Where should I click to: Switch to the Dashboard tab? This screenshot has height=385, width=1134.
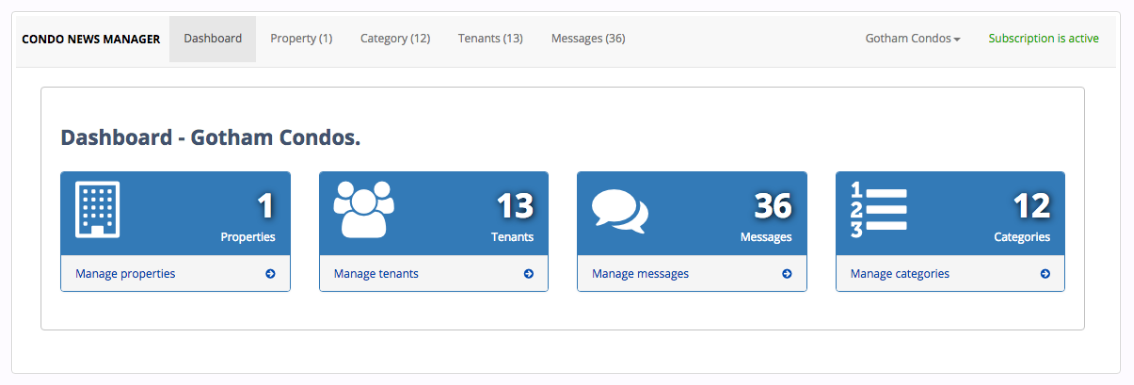[213, 39]
